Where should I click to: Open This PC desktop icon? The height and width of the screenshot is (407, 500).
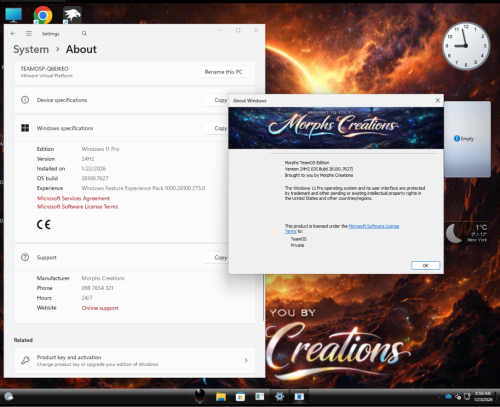click(x=13, y=15)
